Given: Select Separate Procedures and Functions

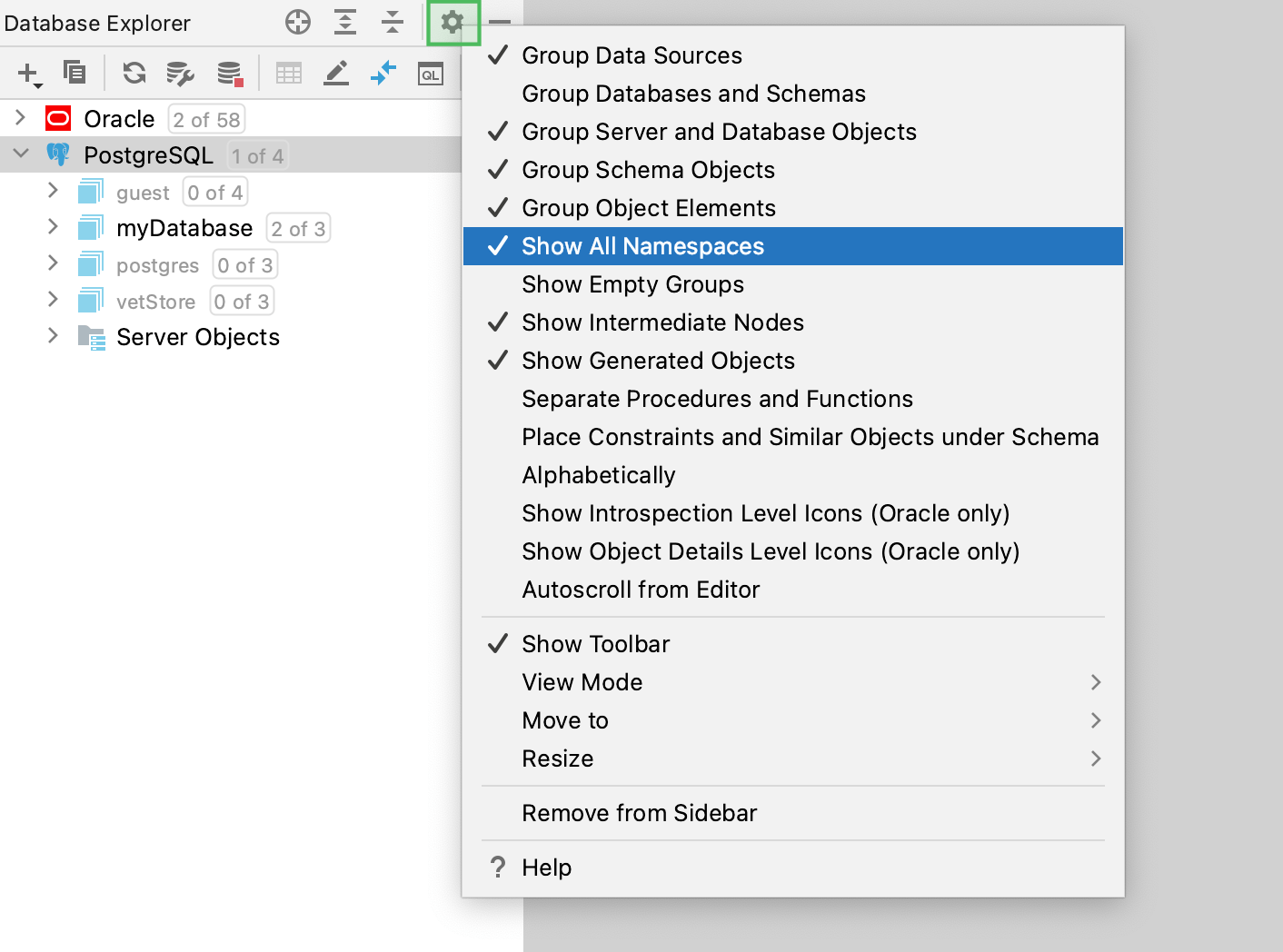Looking at the screenshot, I should tap(793, 399).
